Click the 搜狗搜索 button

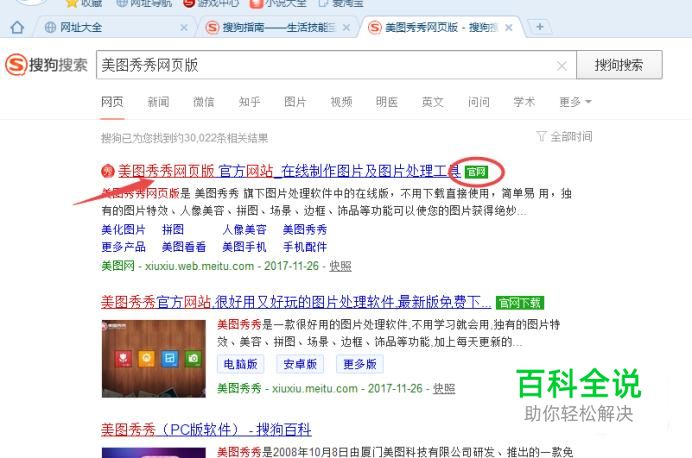(619, 65)
